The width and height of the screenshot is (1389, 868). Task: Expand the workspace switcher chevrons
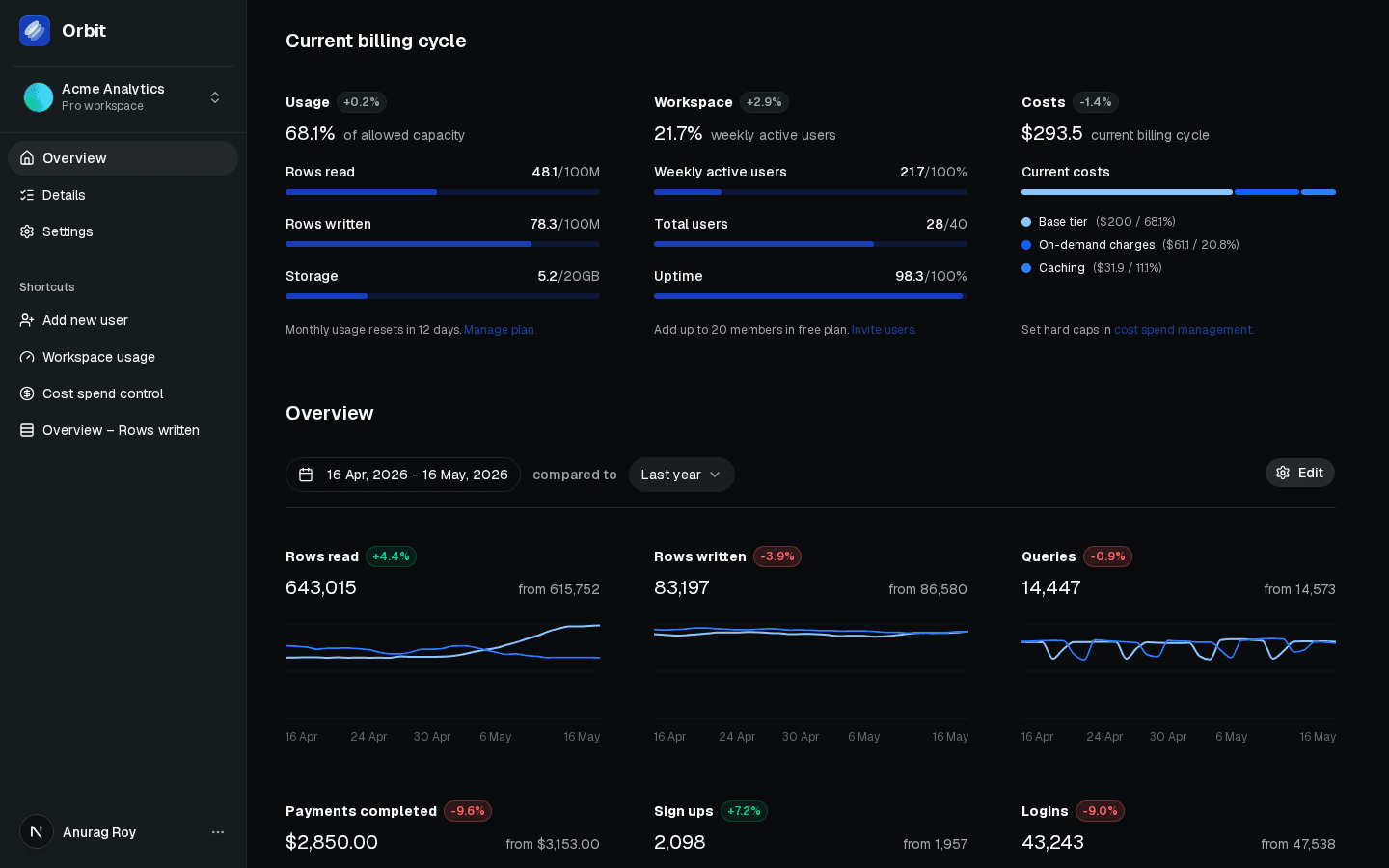point(215,97)
